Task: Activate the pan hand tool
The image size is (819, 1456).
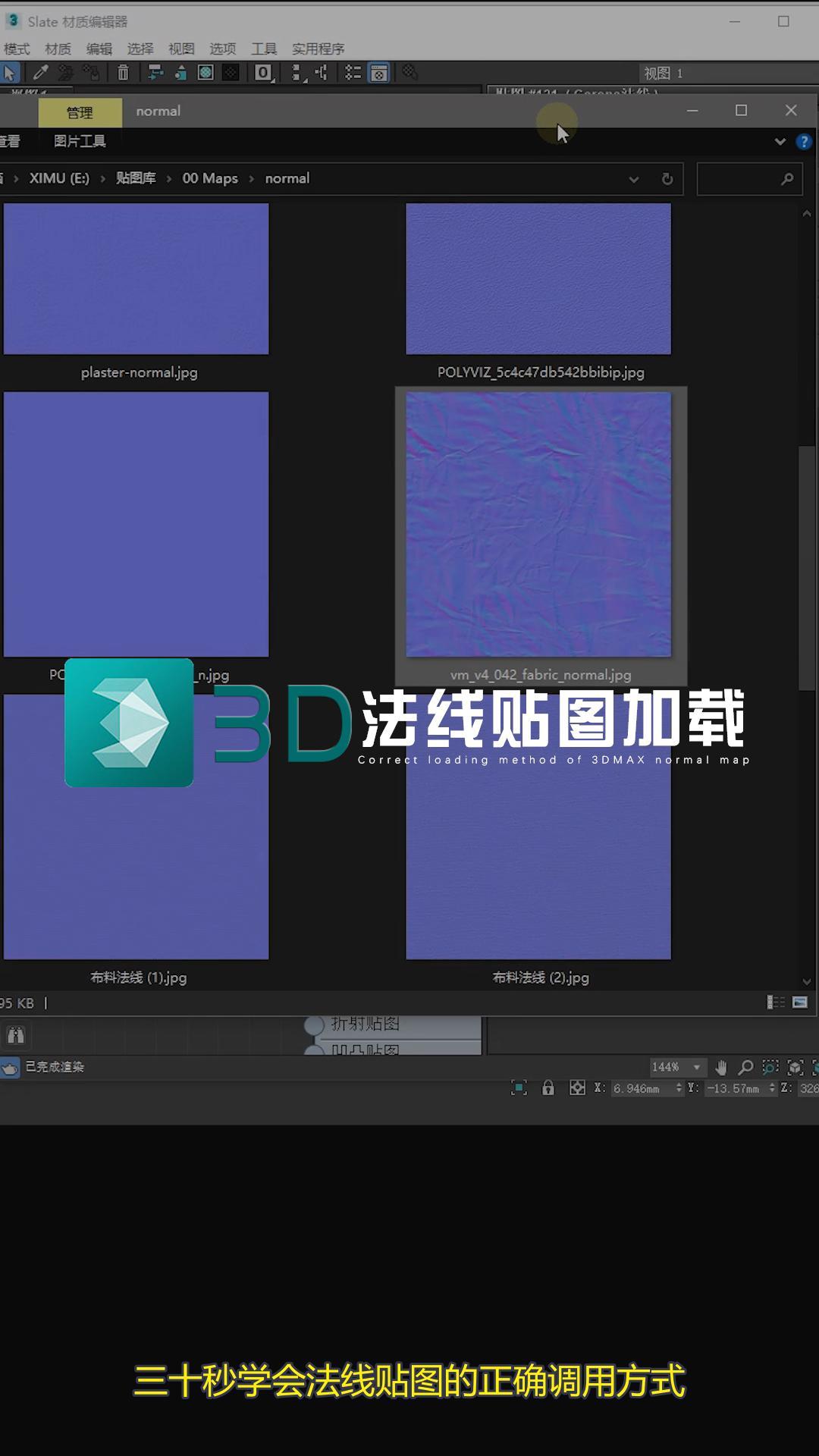Action: pos(721,1068)
